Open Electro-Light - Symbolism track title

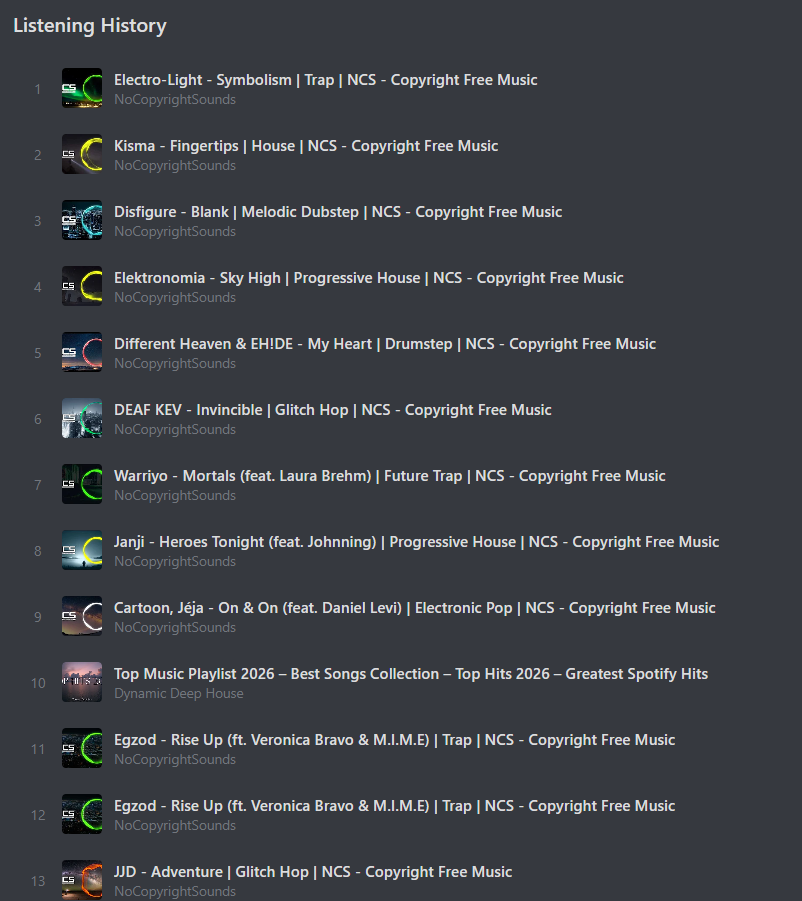pos(325,80)
